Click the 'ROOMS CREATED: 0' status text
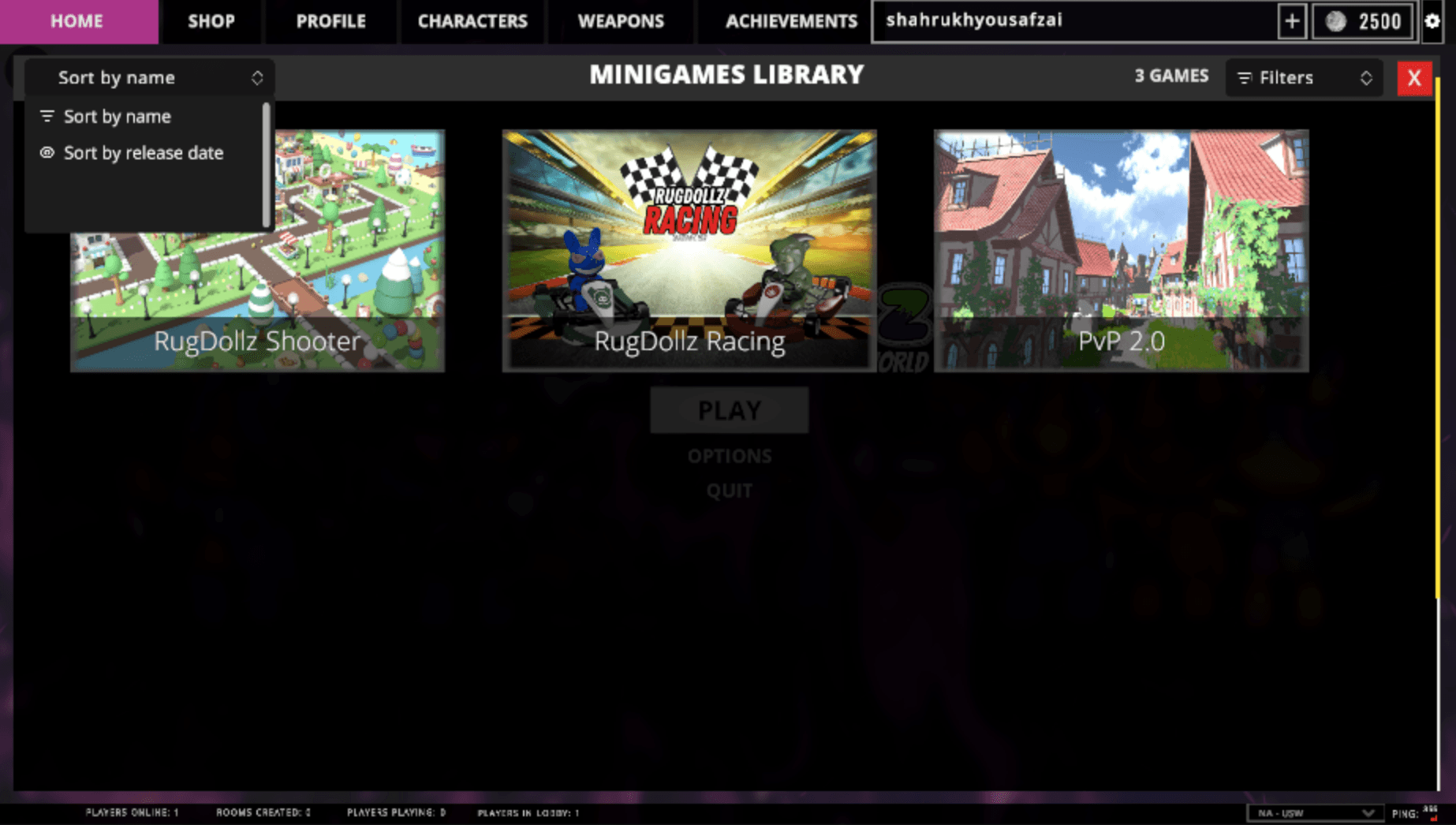 [263, 812]
